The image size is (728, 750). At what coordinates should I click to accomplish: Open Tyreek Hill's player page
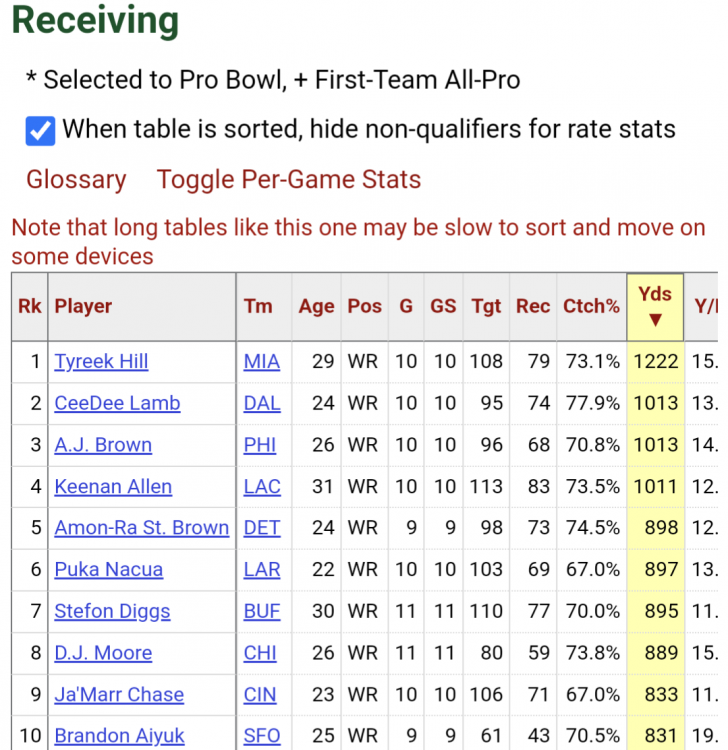[101, 361]
